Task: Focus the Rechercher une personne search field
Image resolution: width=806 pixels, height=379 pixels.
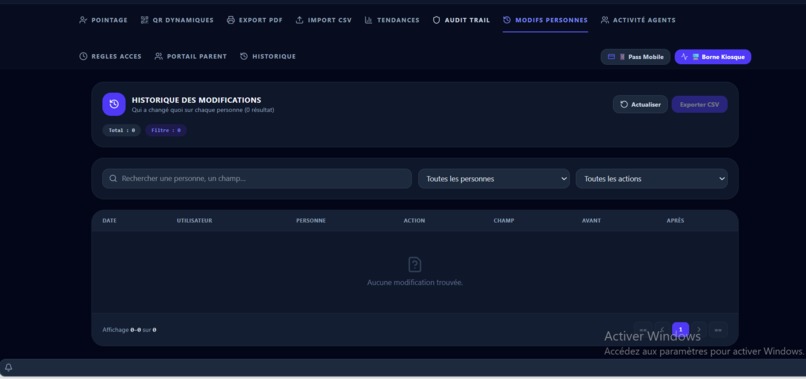Action: pyautogui.click(x=257, y=179)
